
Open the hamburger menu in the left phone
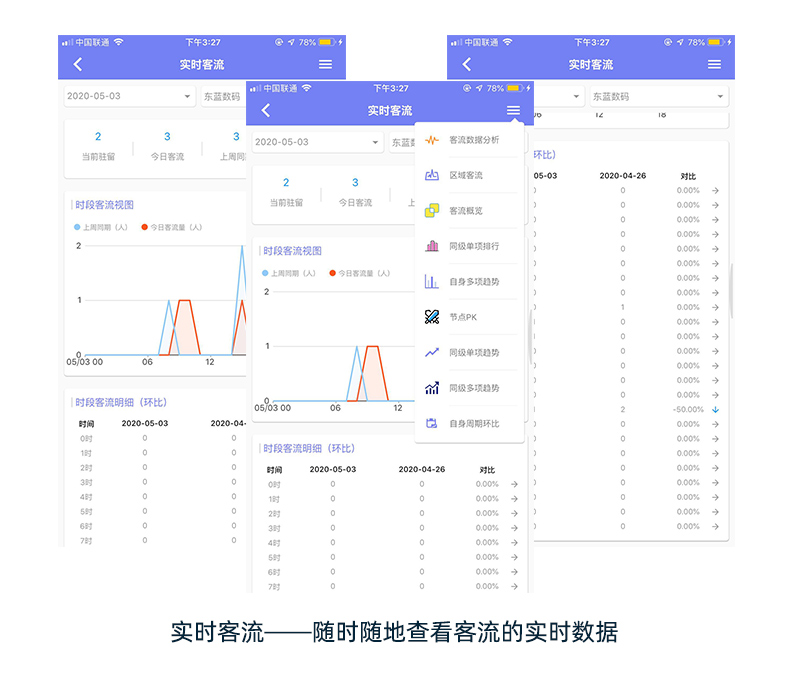coord(325,64)
